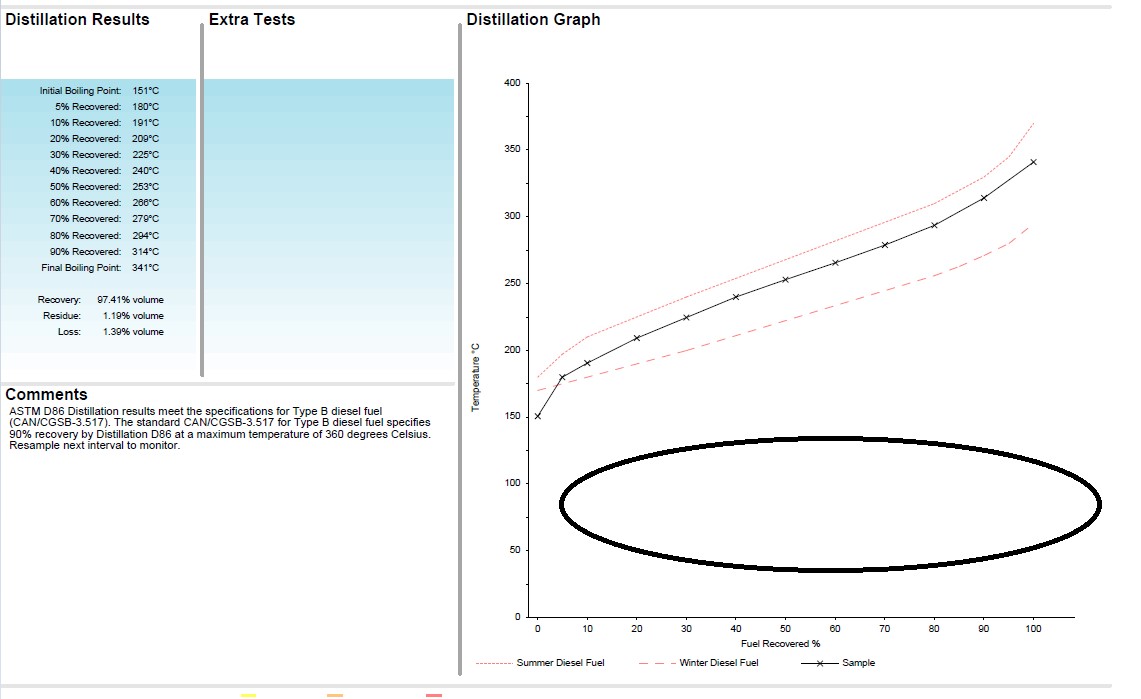
Task: Click the Sample legend line marker
Action: click(x=821, y=663)
